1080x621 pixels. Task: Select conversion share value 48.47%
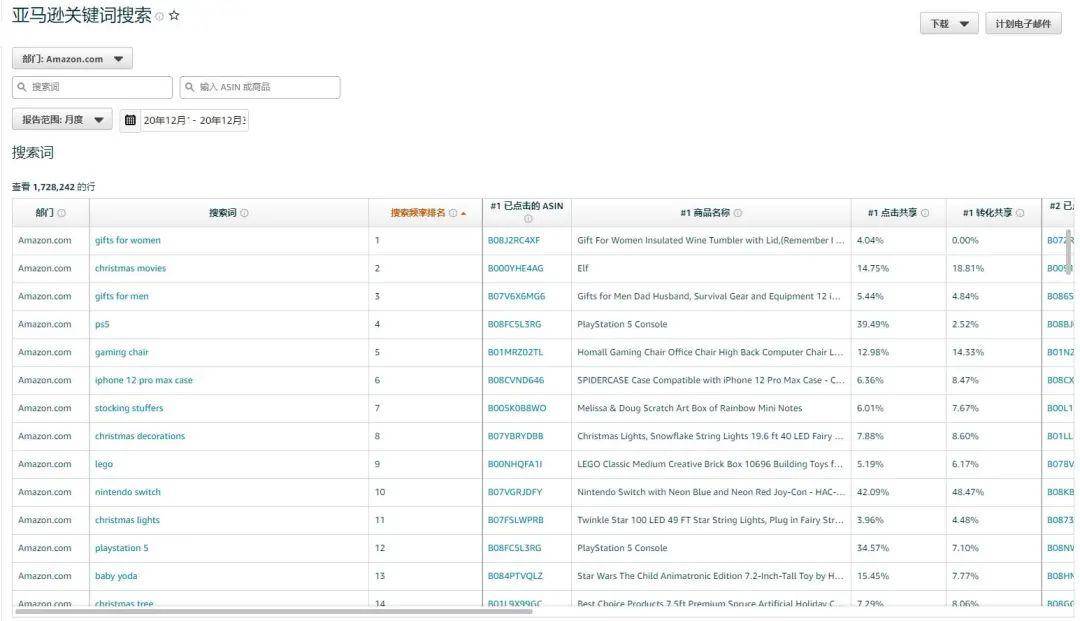pos(968,492)
